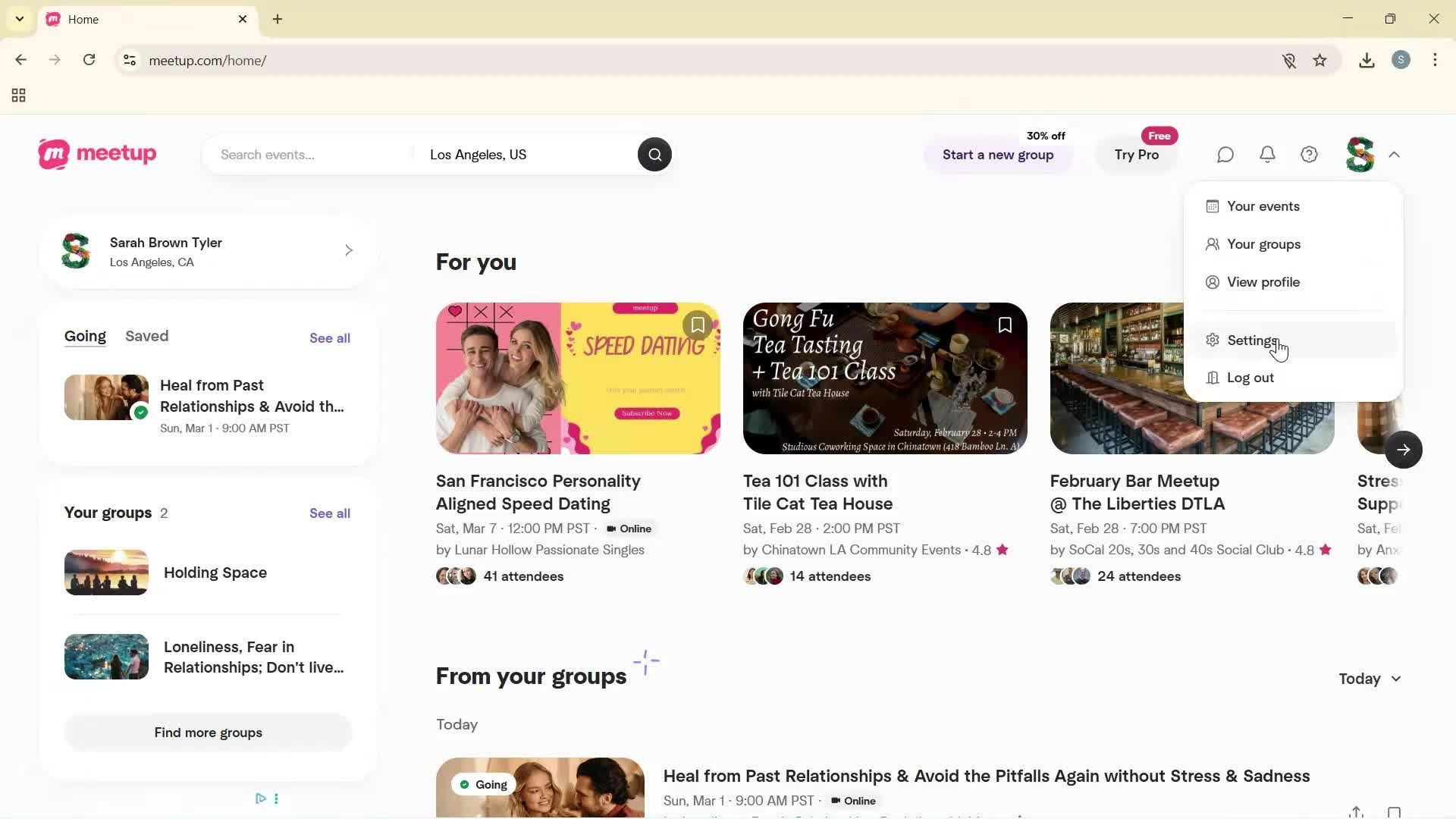Open the Holding Space group thumbnail
This screenshot has width=1456, height=819.
(x=106, y=572)
